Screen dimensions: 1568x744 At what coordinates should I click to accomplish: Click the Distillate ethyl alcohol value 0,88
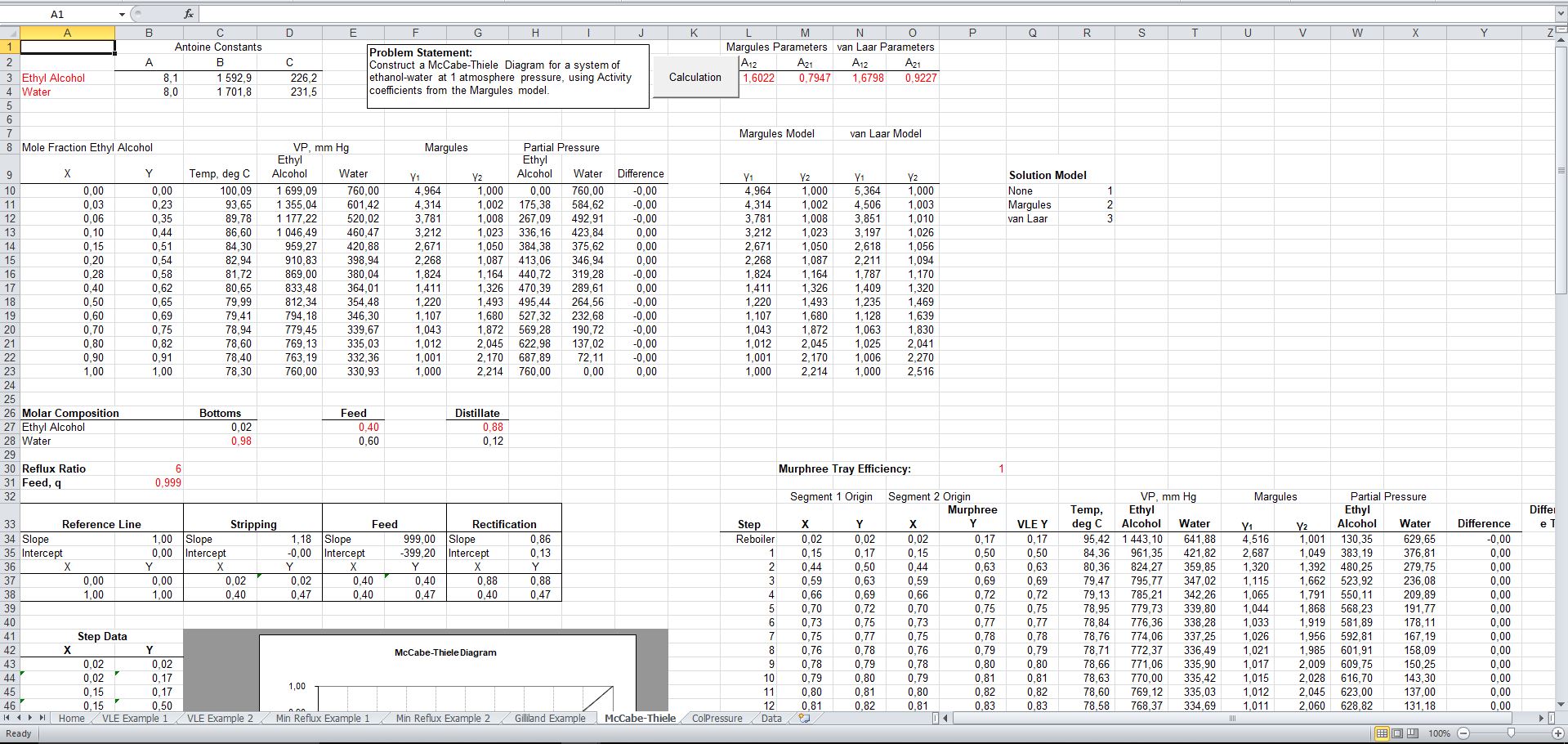coord(493,427)
